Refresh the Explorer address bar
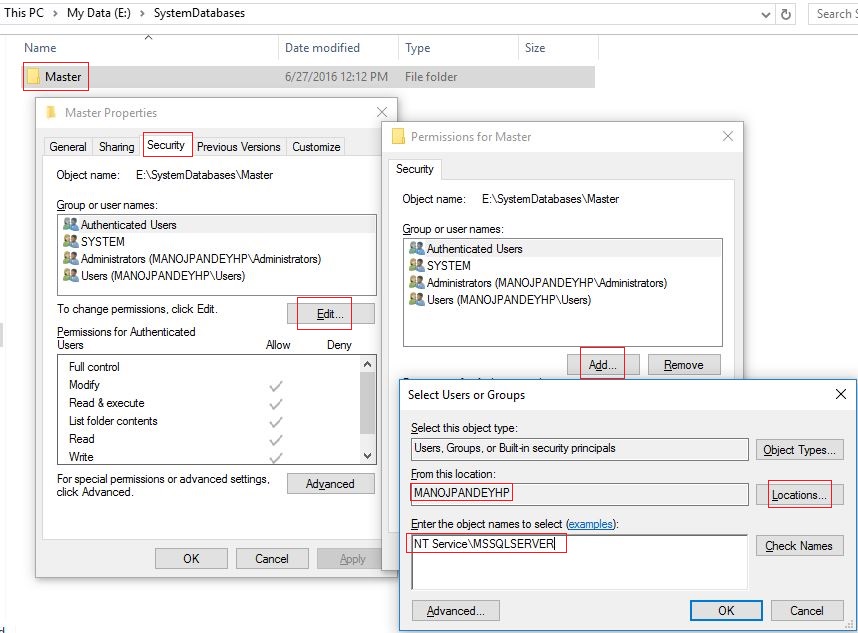 pyautogui.click(x=786, y=14)
